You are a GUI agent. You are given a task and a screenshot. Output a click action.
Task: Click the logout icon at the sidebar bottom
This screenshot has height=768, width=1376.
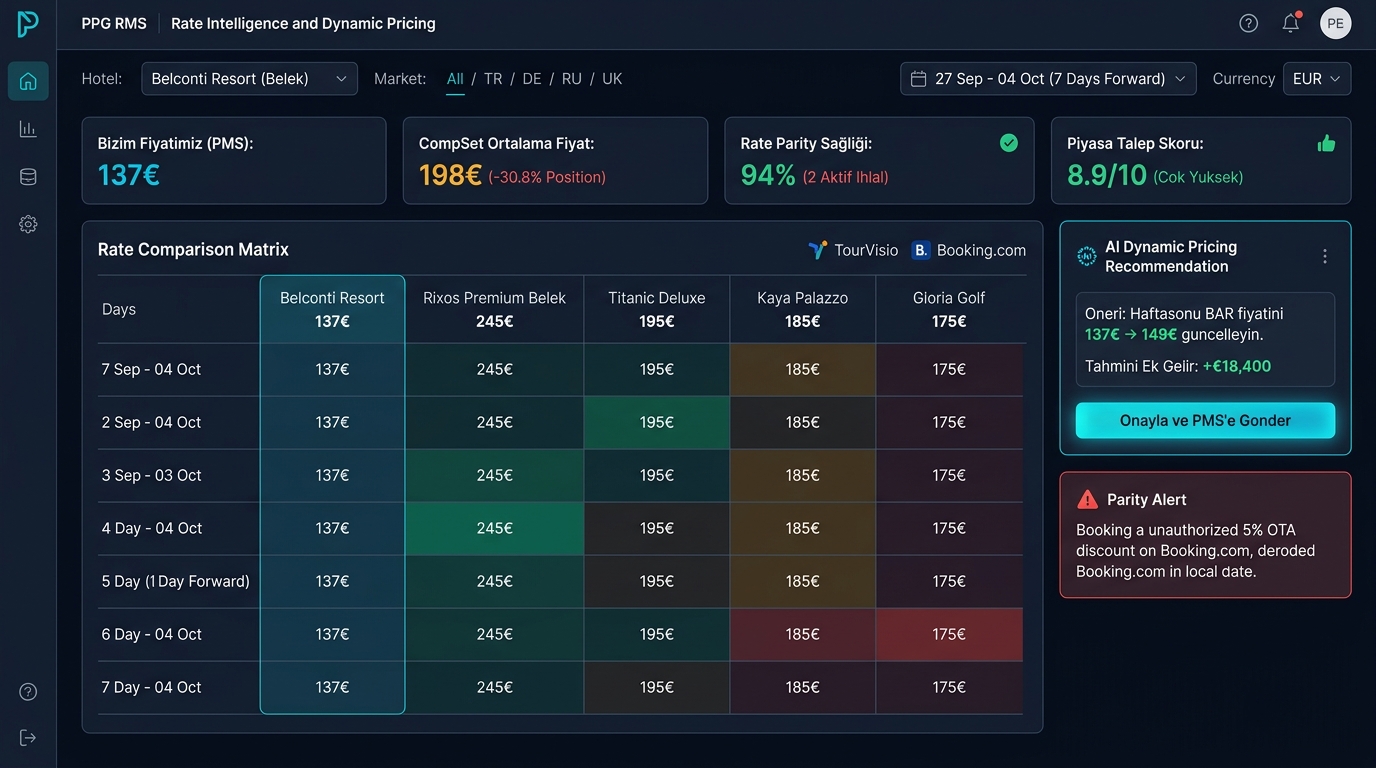[x=28, y=738]
